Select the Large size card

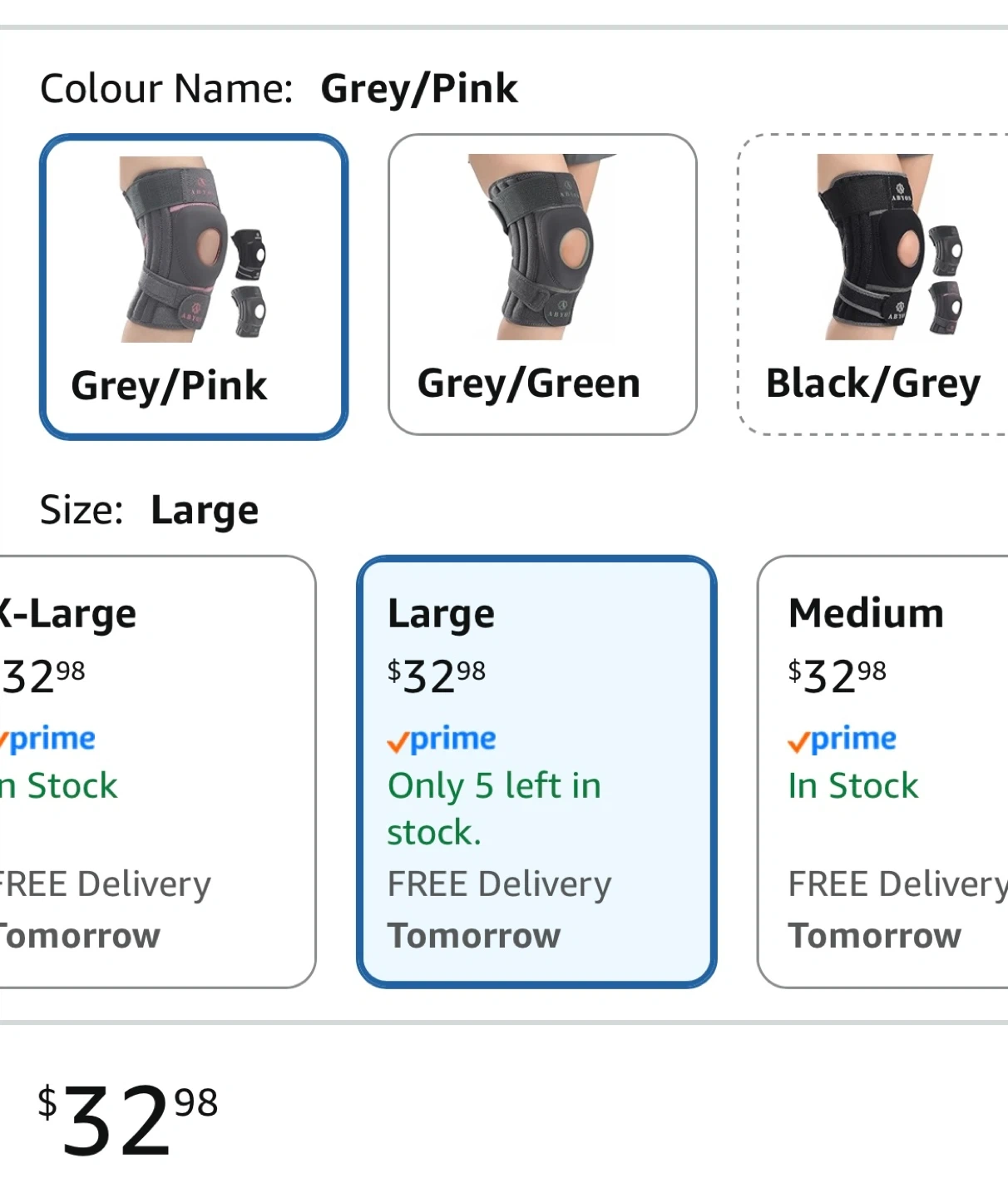536,771
